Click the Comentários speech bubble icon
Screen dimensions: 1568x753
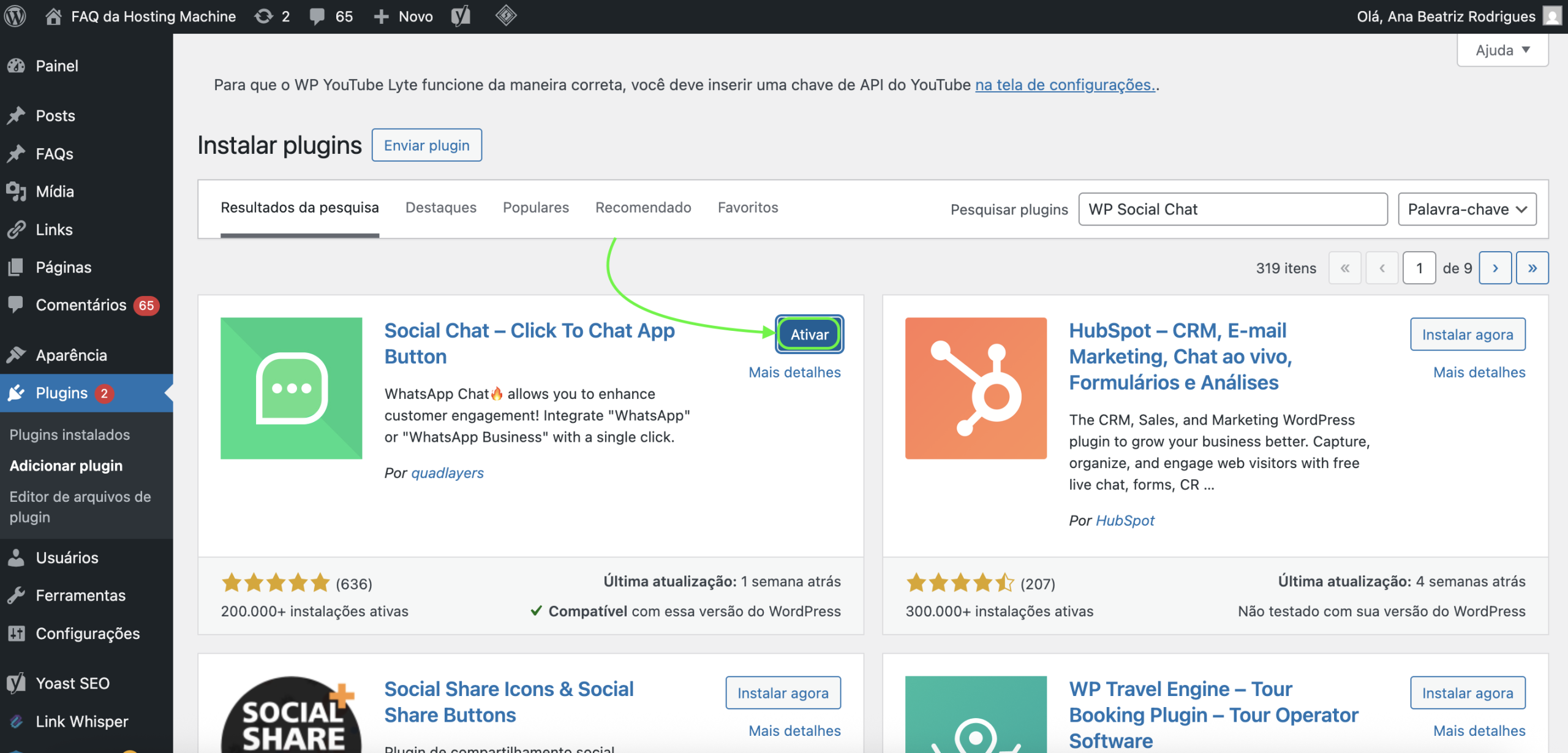tap(17, 305)
